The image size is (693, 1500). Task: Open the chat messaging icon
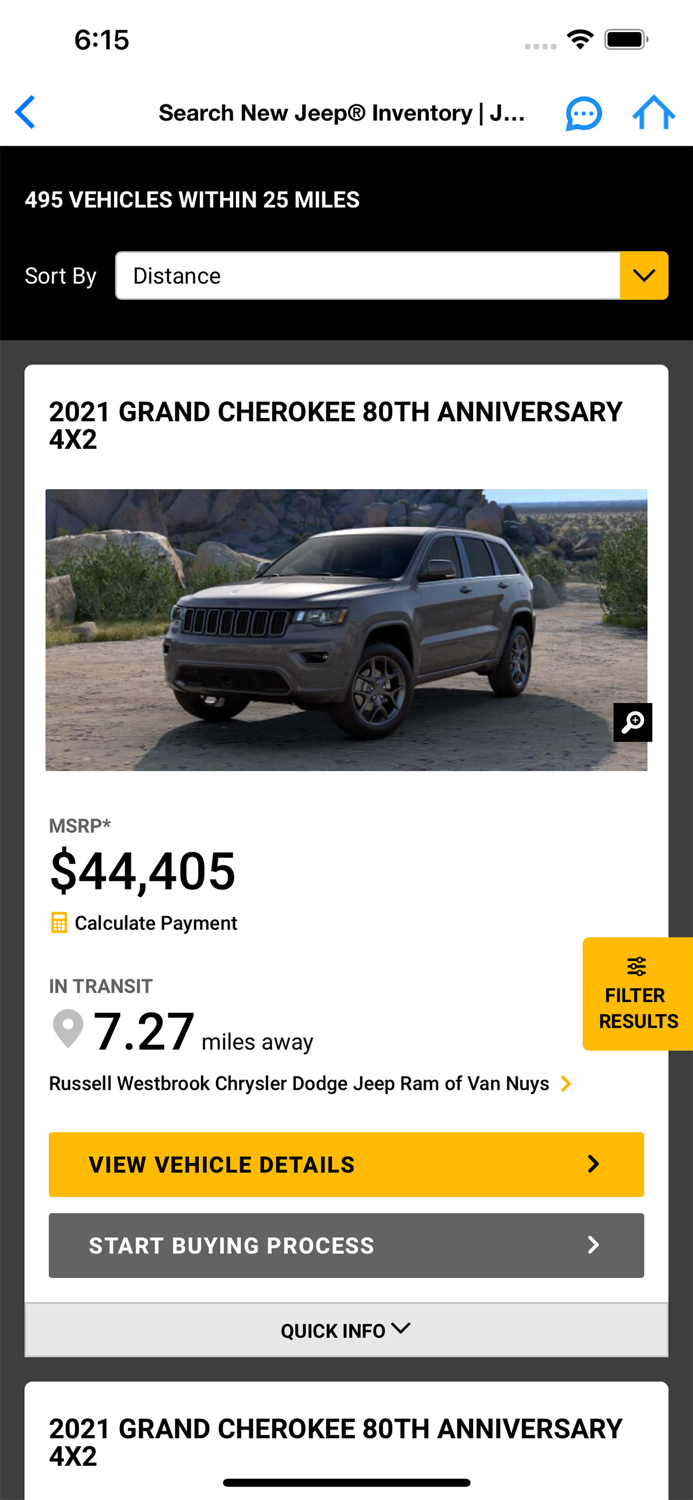tap(584, 113)
